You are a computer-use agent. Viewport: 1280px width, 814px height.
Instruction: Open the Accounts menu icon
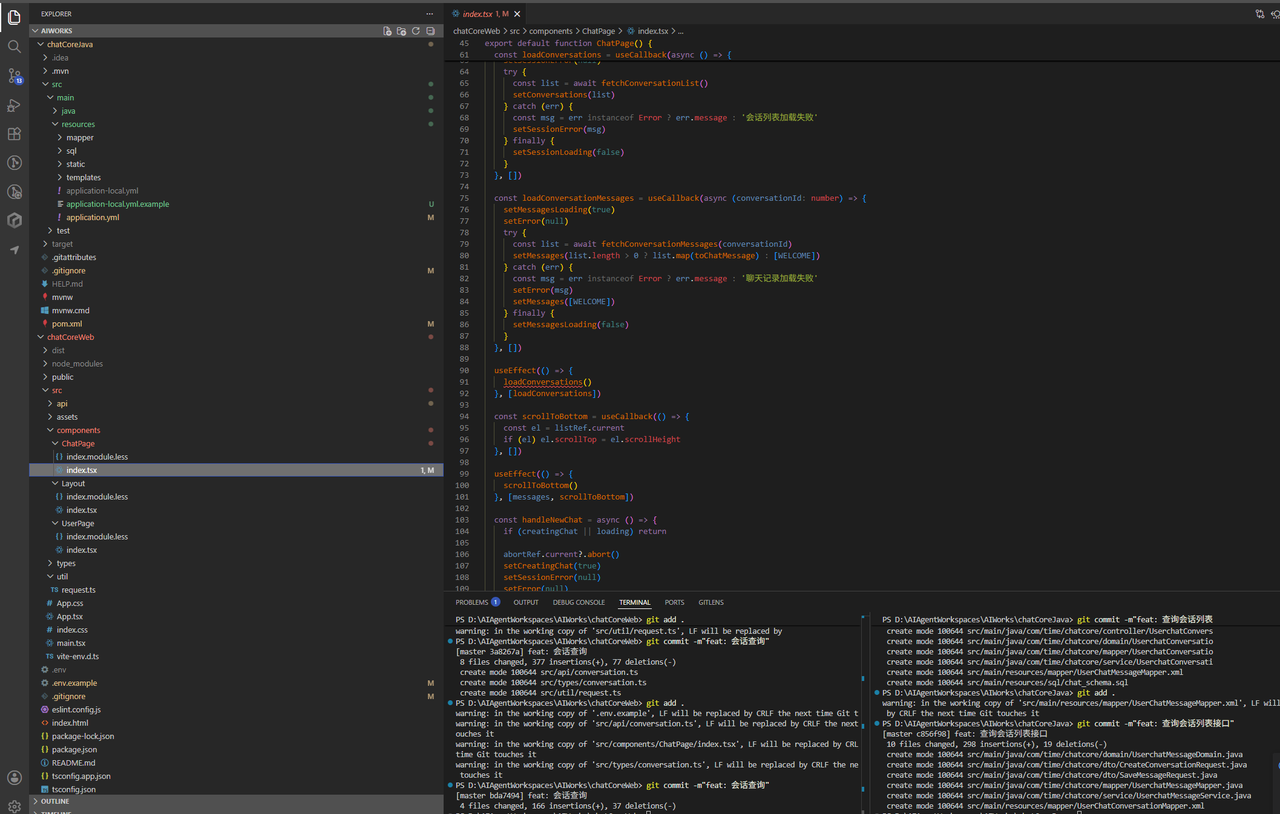click(14, 777)
